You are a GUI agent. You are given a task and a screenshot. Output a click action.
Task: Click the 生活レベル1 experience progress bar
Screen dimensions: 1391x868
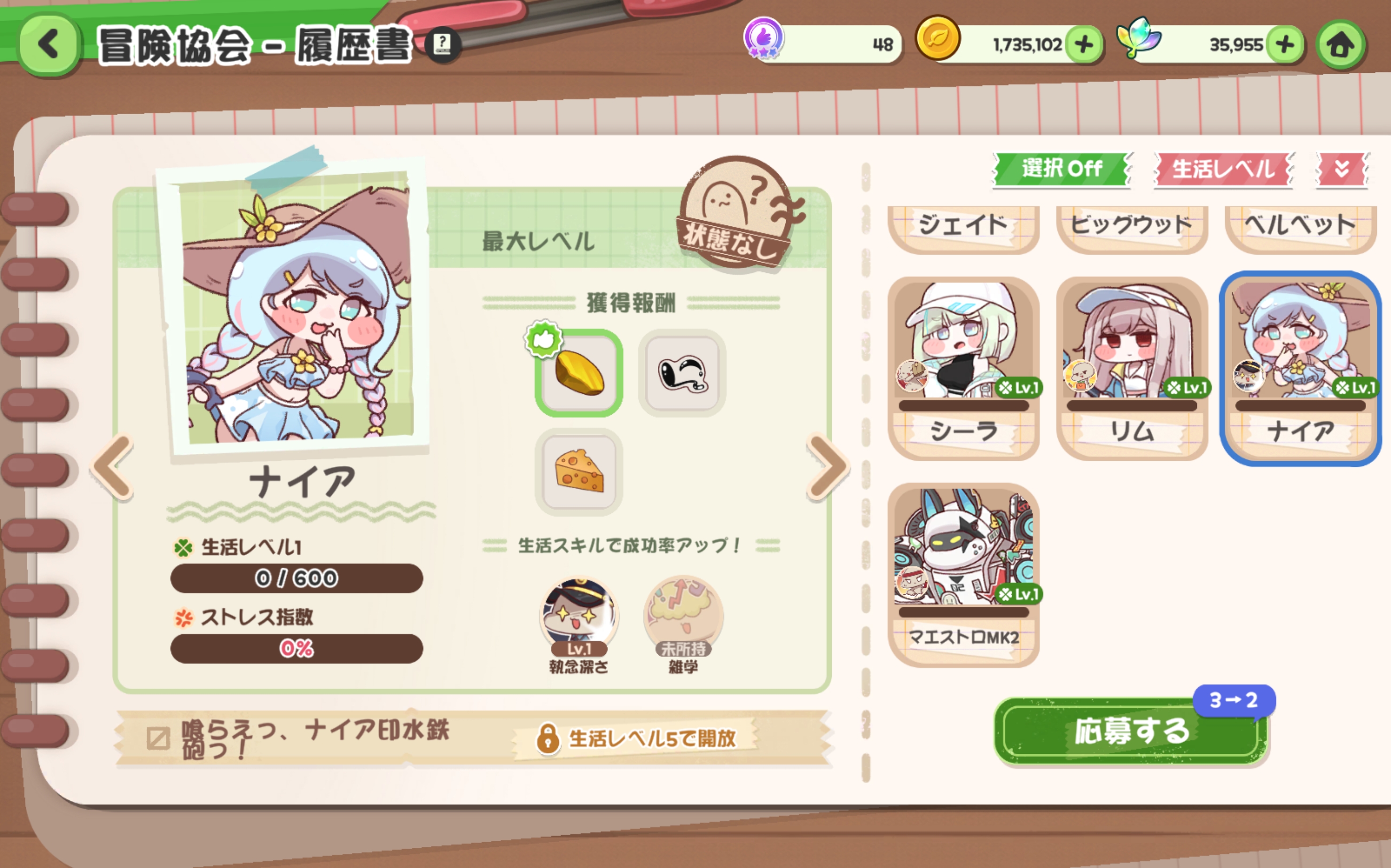point(297,578)
